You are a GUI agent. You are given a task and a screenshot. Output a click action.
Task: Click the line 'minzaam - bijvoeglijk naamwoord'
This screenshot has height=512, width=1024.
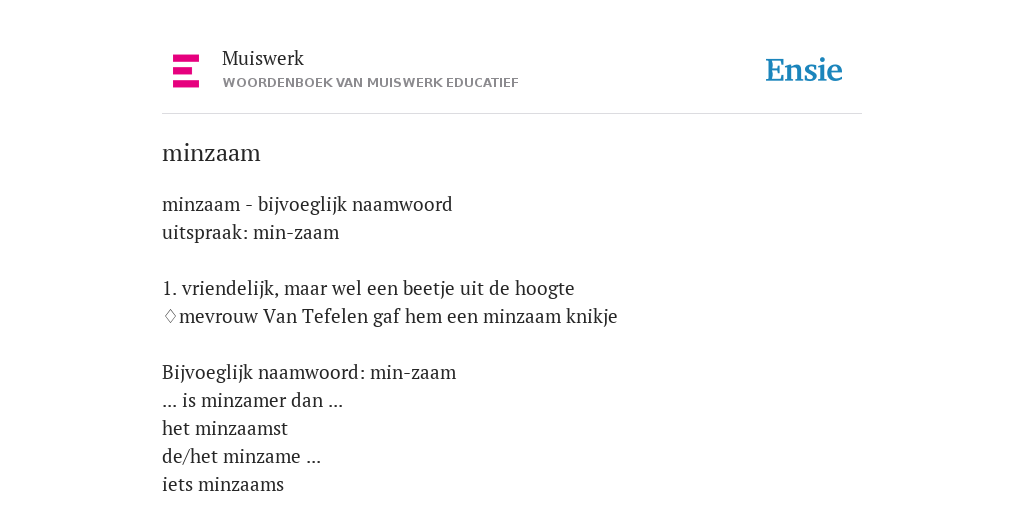point(307,205)
